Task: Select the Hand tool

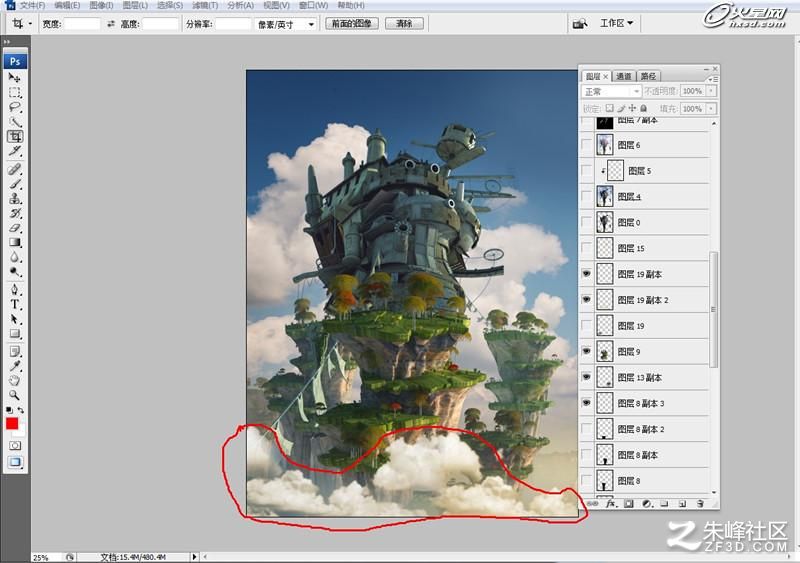Action: pyautogui.click(x=14, y=380)
